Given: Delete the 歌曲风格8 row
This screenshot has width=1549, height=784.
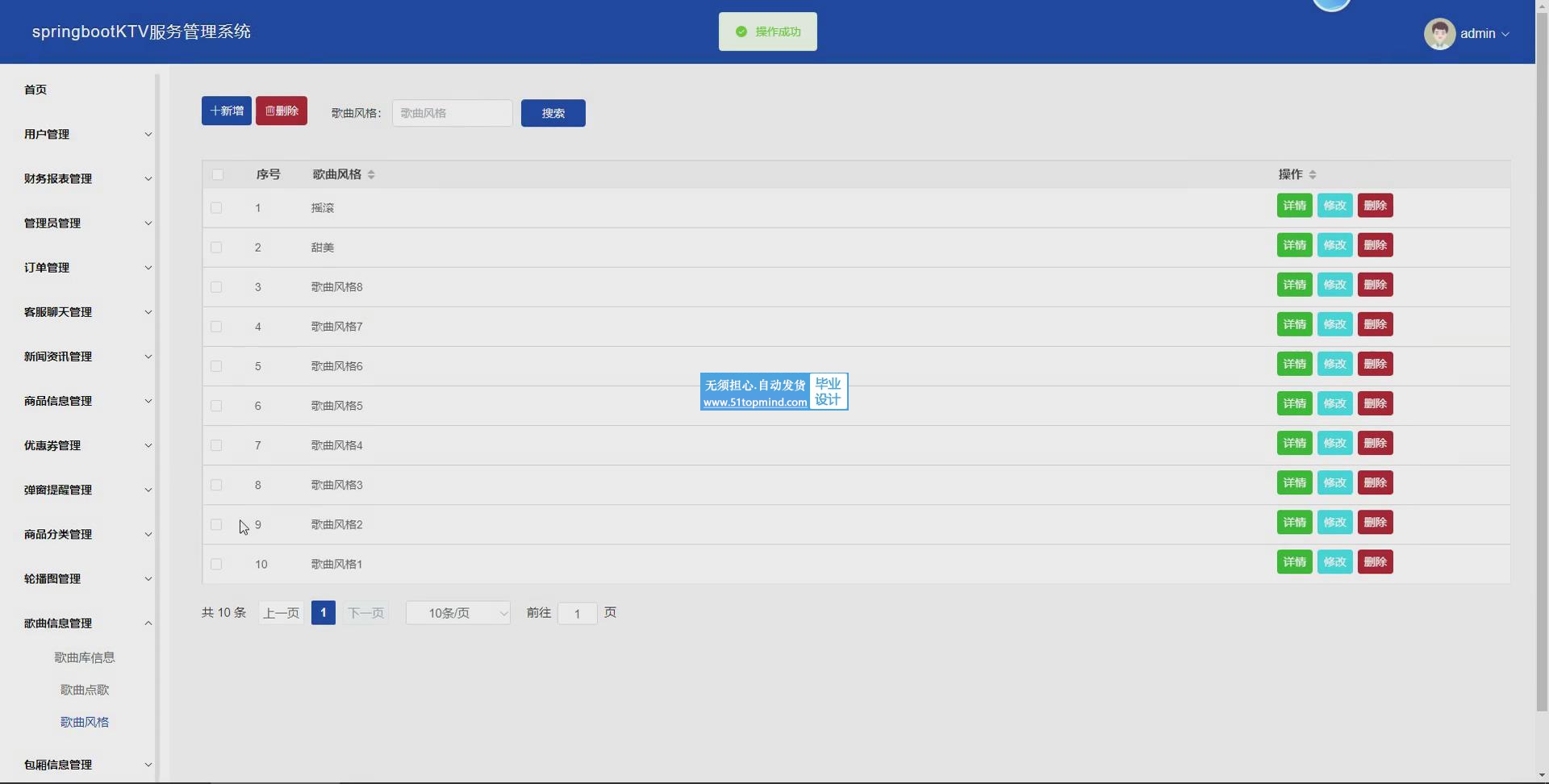Looking at the screenshot, I should 1375,285.
